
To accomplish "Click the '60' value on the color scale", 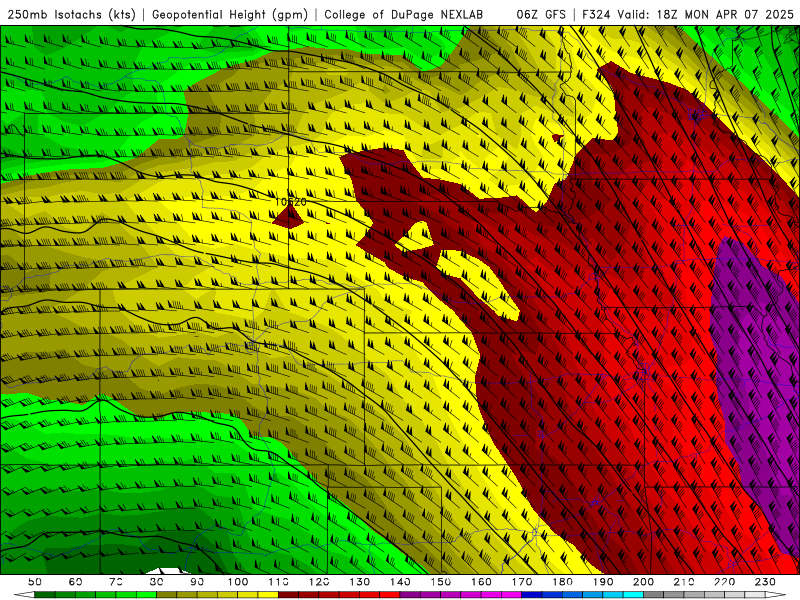I will (76, 582).
